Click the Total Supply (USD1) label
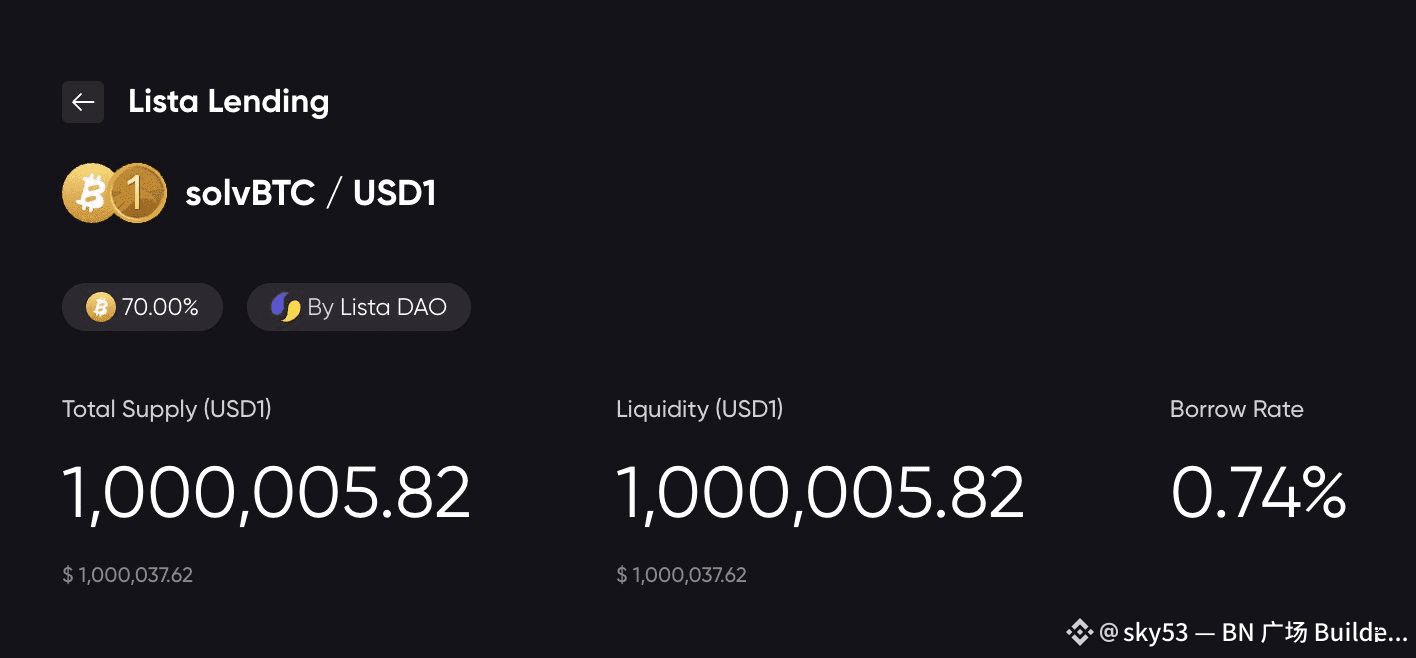The height and width of the screenshot is (658, 1416). click(x=167, y=409)
